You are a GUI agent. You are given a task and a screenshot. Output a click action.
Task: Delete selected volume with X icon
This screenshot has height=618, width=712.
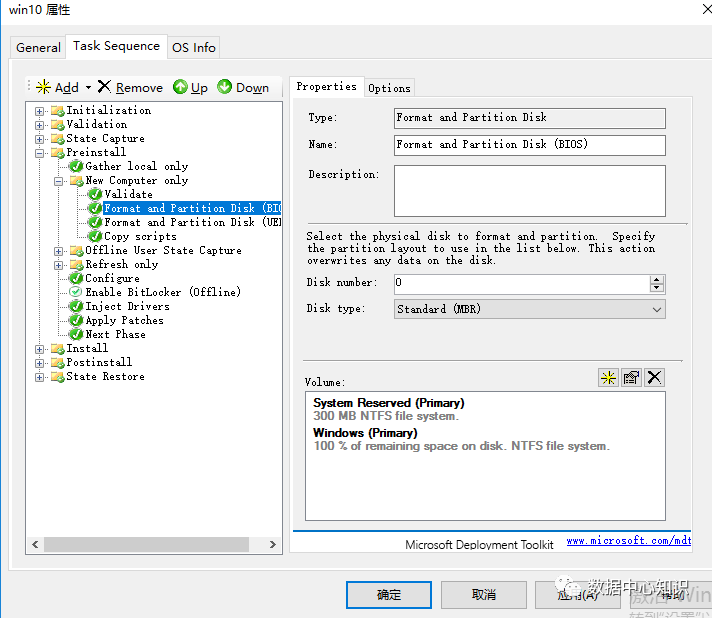coord(654,377)
